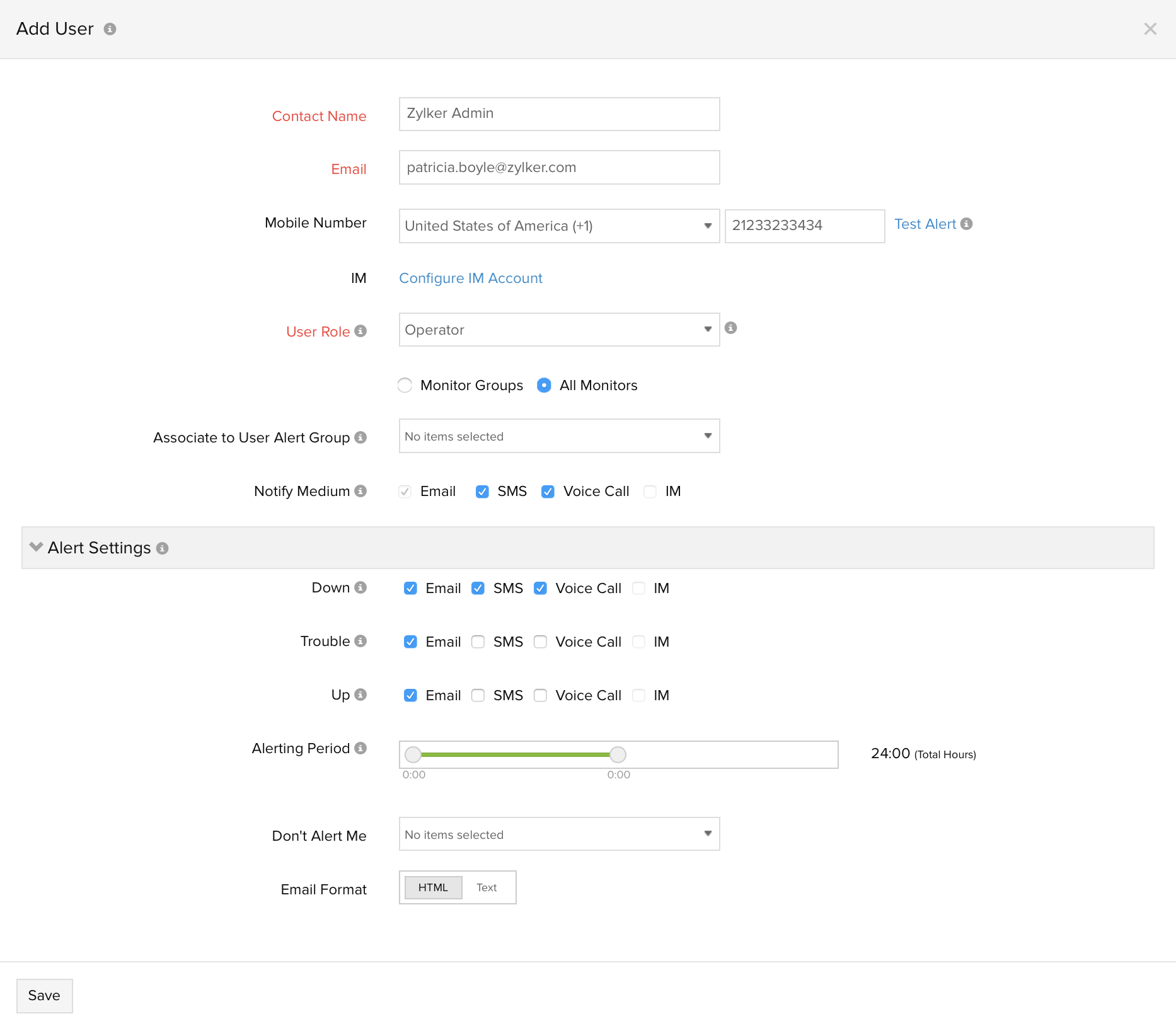1176x1021 pixels.
Task: Collapse the Alert Settings section
Action: coord(37,547)
